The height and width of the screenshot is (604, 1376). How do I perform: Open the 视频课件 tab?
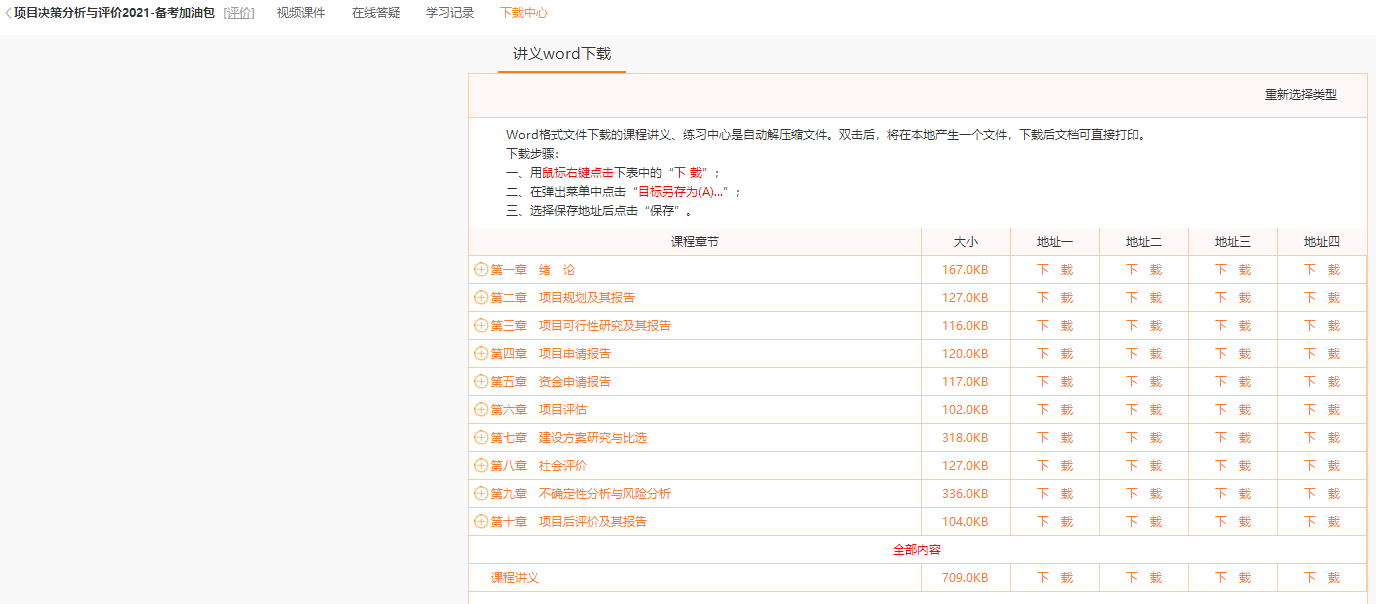click(301, 13)
